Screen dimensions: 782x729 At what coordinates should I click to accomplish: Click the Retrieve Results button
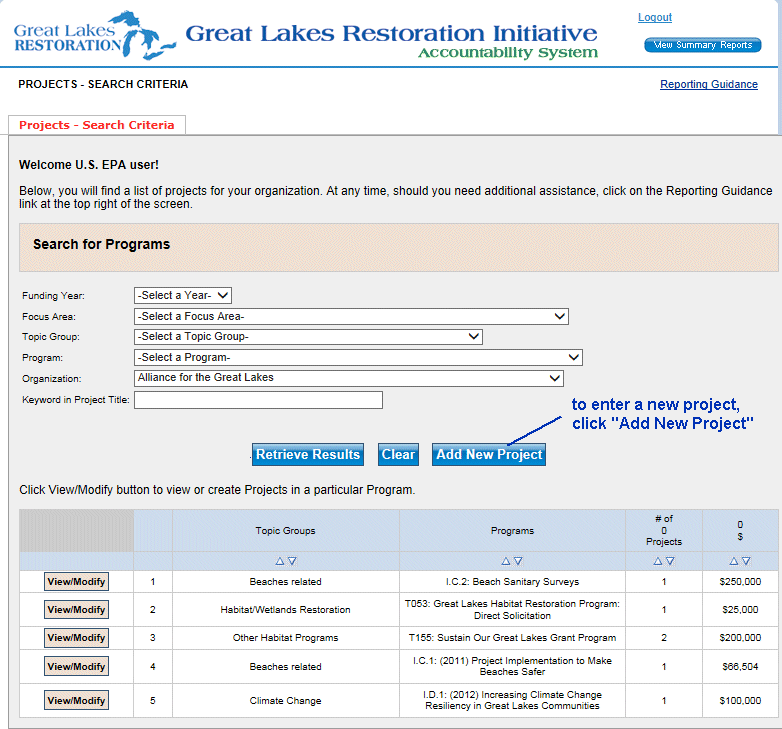(x=308, y=454)
